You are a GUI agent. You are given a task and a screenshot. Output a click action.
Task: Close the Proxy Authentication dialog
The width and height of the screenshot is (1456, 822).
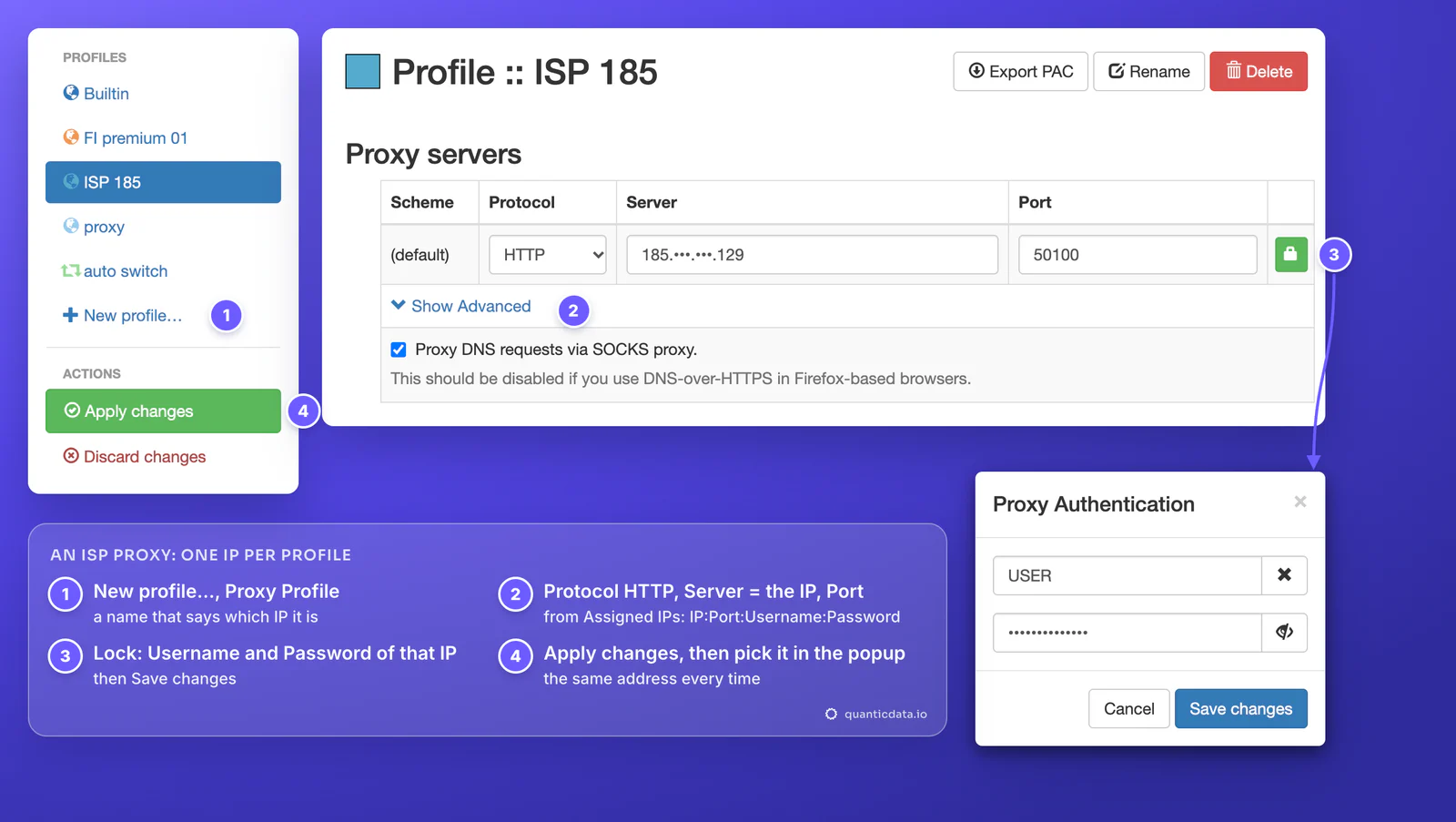click(1300, 502)
